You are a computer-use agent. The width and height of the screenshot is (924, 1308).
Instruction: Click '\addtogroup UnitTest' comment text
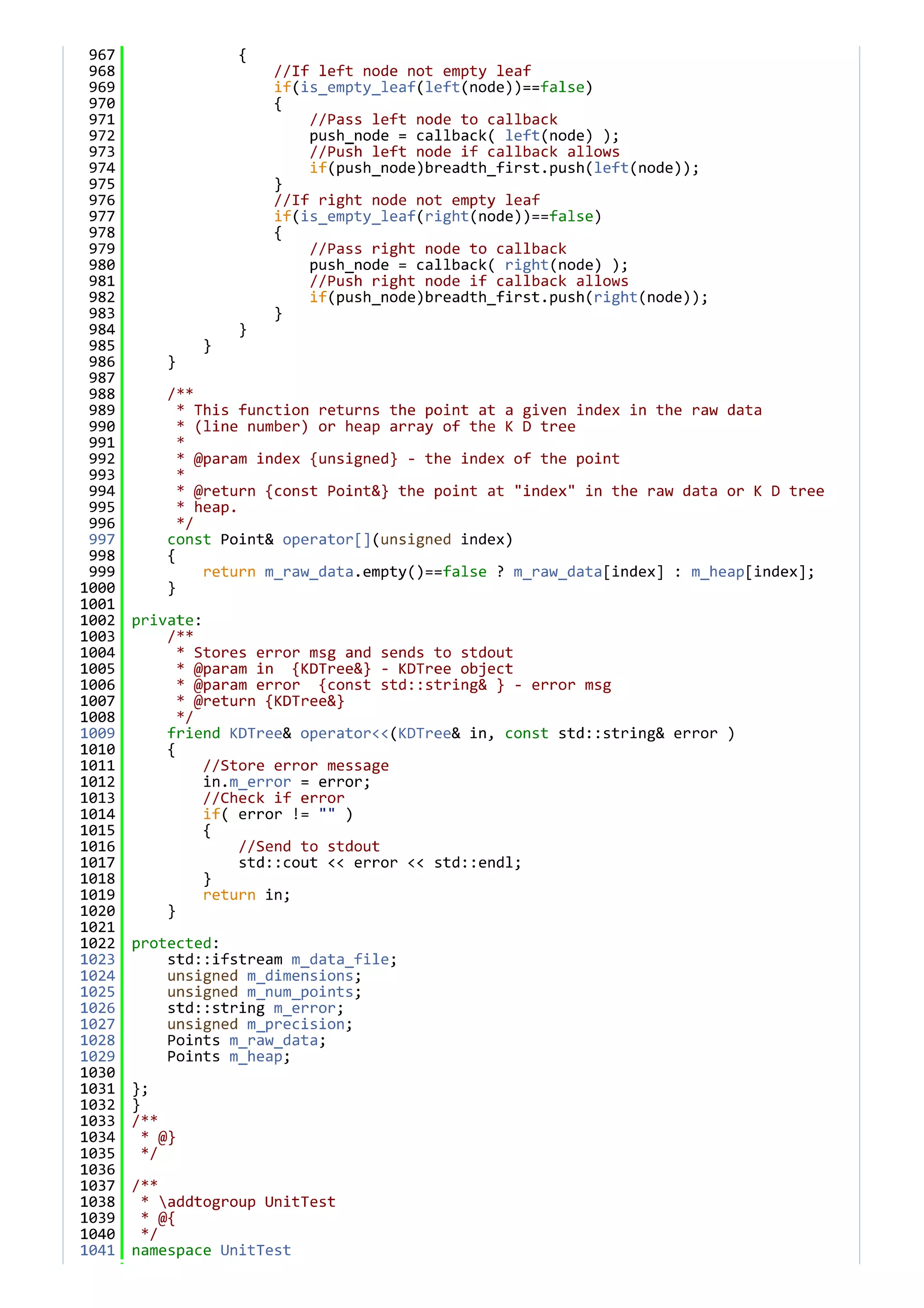(247, 1201)
